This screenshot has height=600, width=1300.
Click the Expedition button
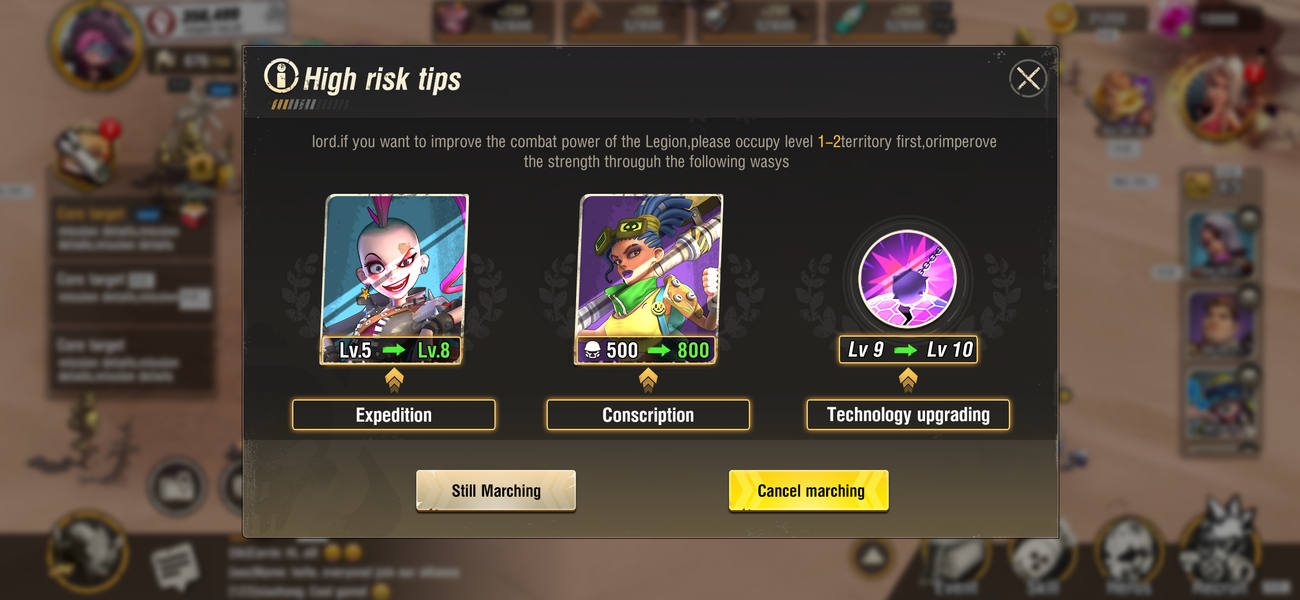[x=393, y=415]
